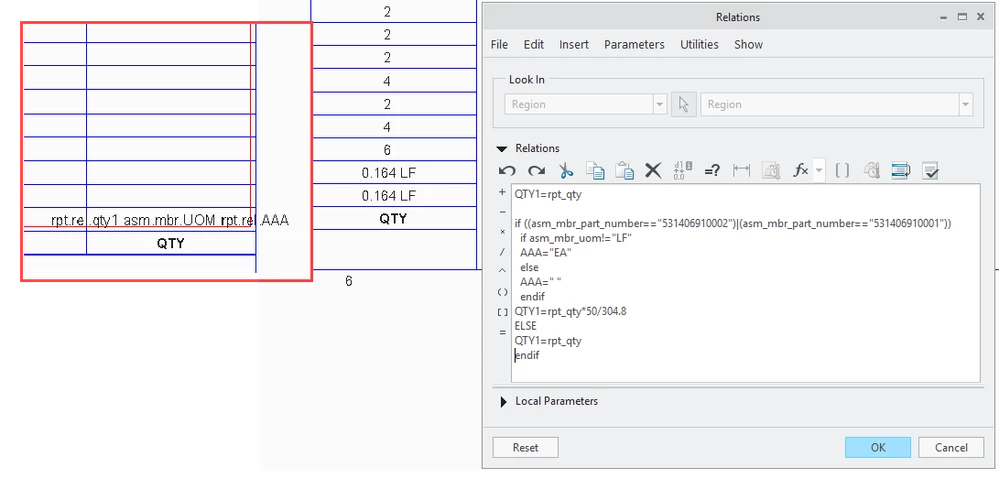Screen dimensions: 999x479
Task: Insert square brackets from side palette
Action: (502, 312)
